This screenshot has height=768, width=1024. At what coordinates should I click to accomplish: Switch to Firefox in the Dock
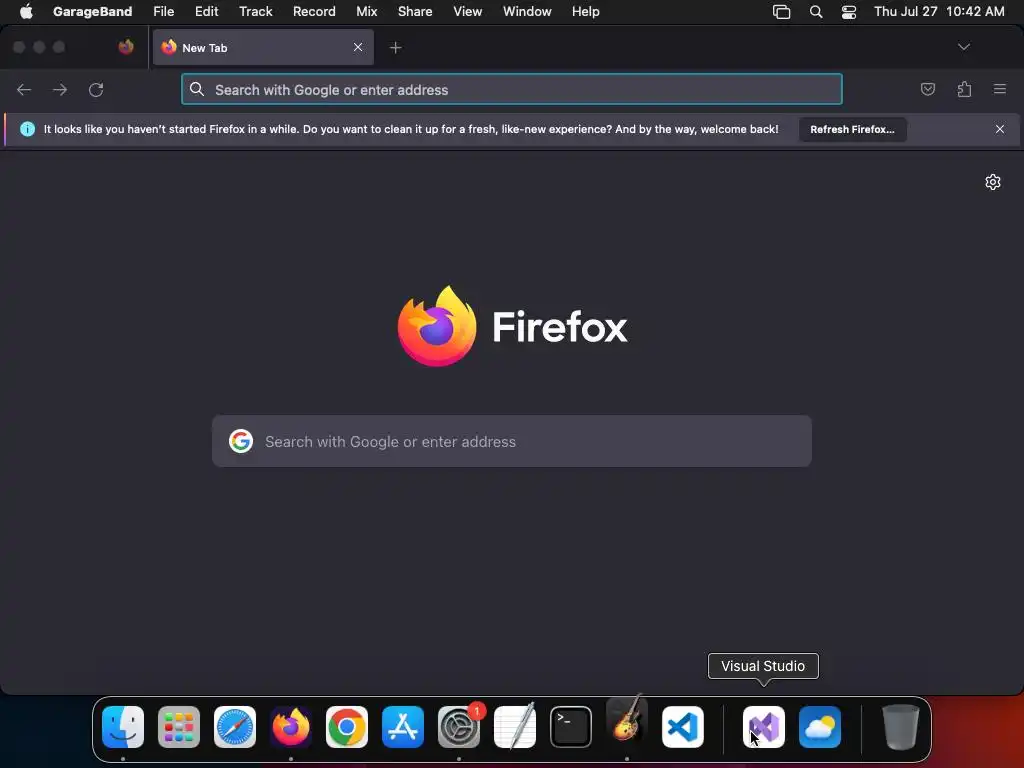[291, 727]
